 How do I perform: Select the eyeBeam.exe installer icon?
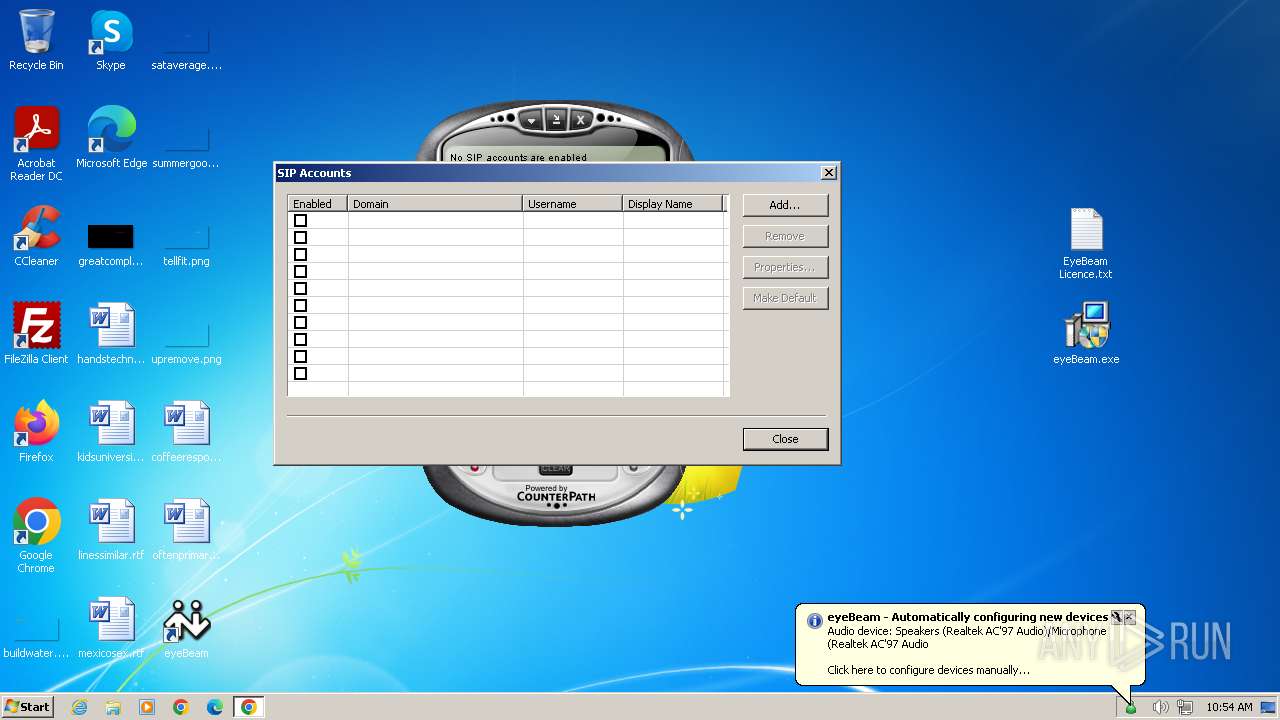[1086, 334]
